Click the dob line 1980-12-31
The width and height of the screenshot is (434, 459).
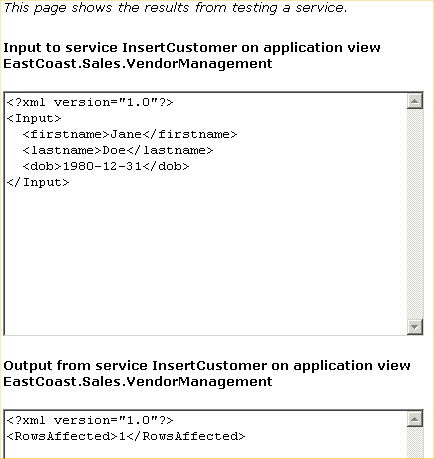[106, 166]
